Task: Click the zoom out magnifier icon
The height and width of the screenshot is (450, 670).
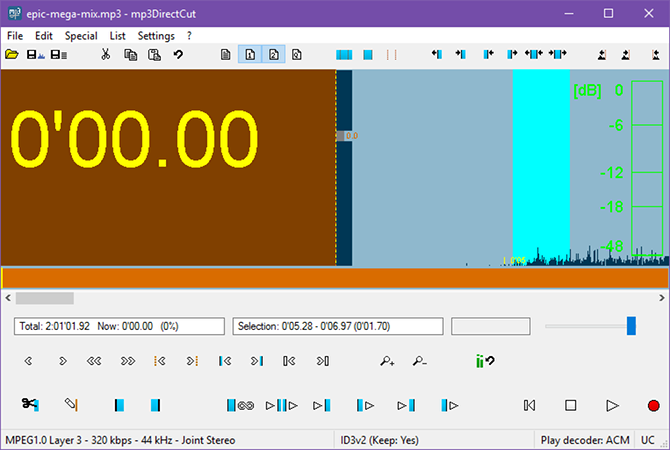Action: tap(418, 361)
